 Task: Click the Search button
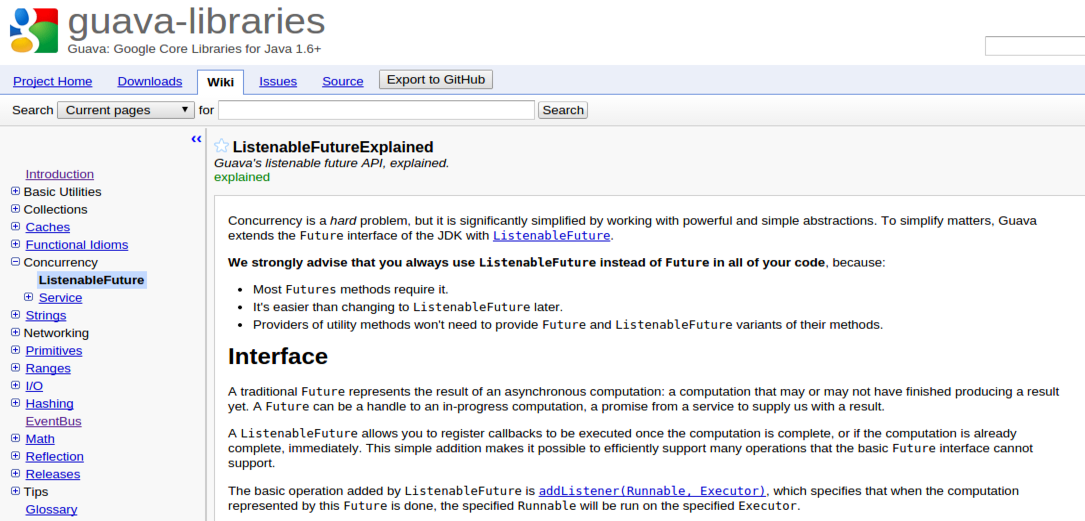point(563,110)
